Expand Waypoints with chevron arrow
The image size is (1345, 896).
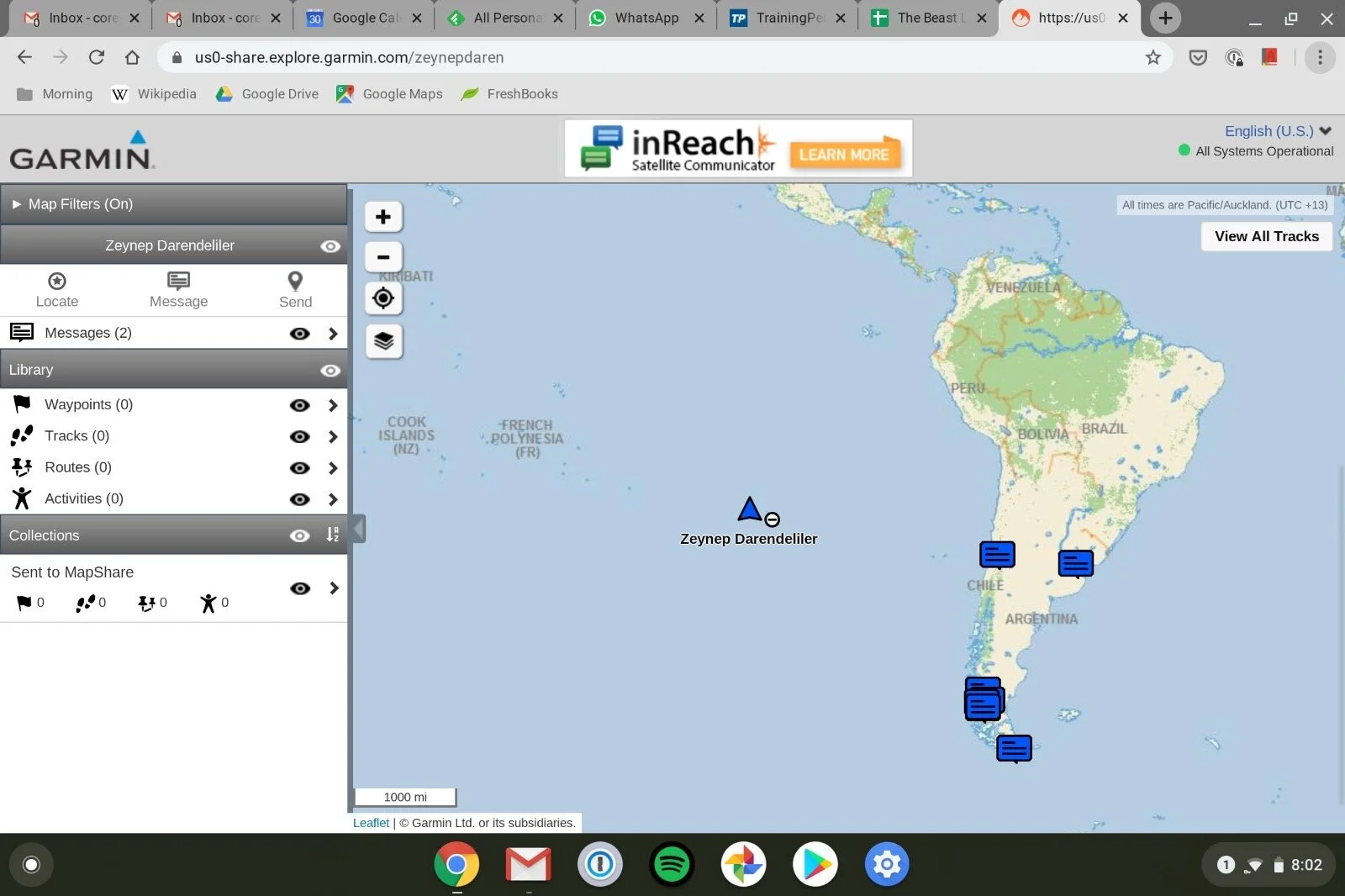pyautogui.click(x=333, y=405)
